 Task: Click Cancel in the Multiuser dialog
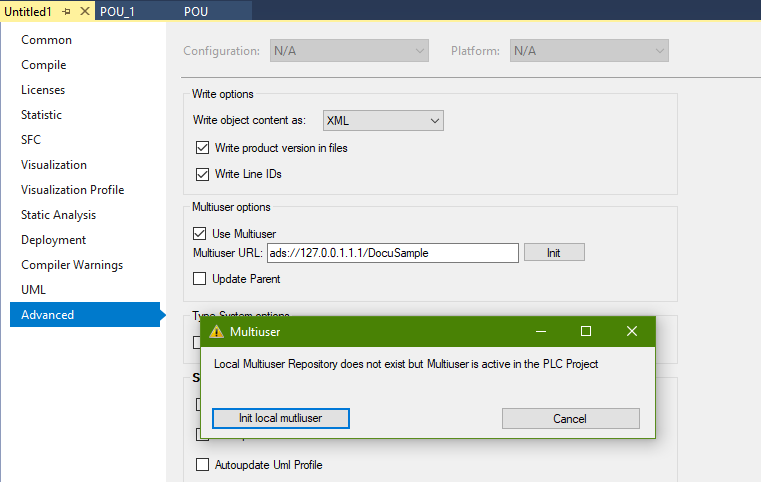(570, 418)
